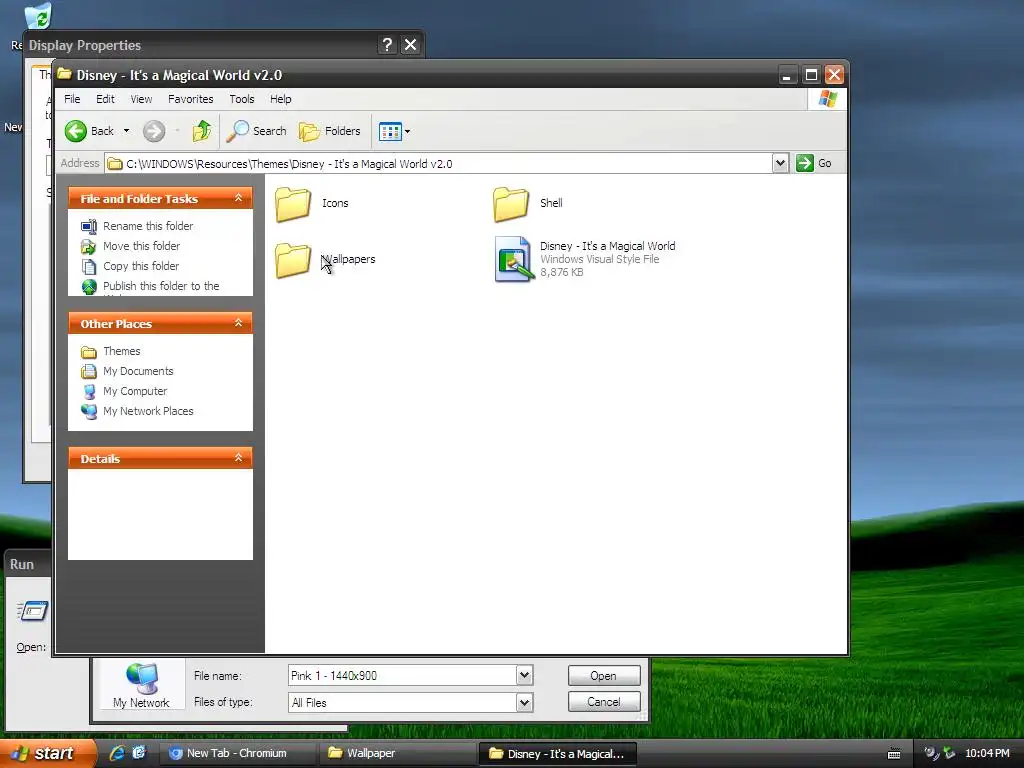
Task: Click the Recycle Bin desktop icon
Action: point(38,16)
